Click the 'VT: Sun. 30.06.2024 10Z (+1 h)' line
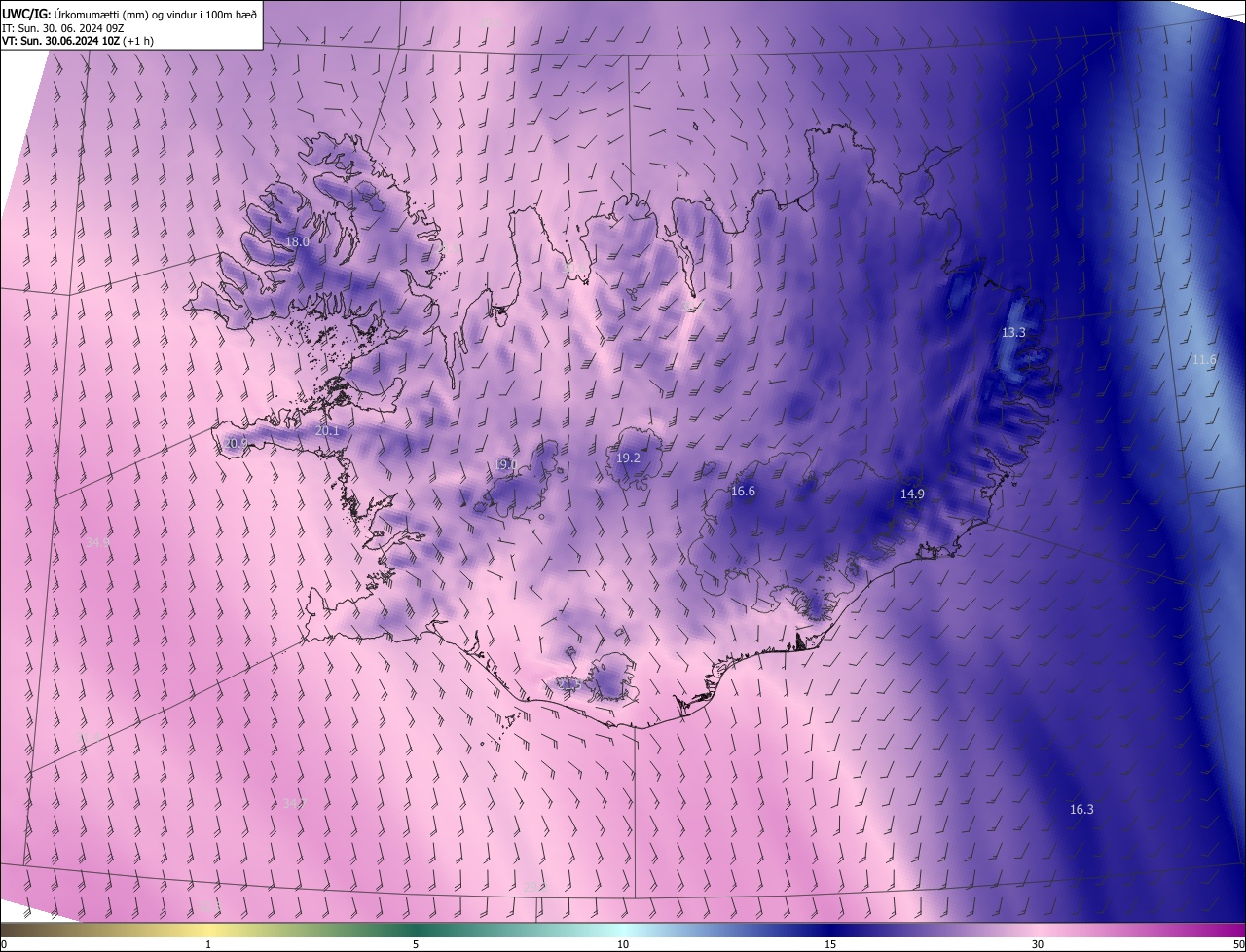1246x952 pixels. click(x=78, y=41)
